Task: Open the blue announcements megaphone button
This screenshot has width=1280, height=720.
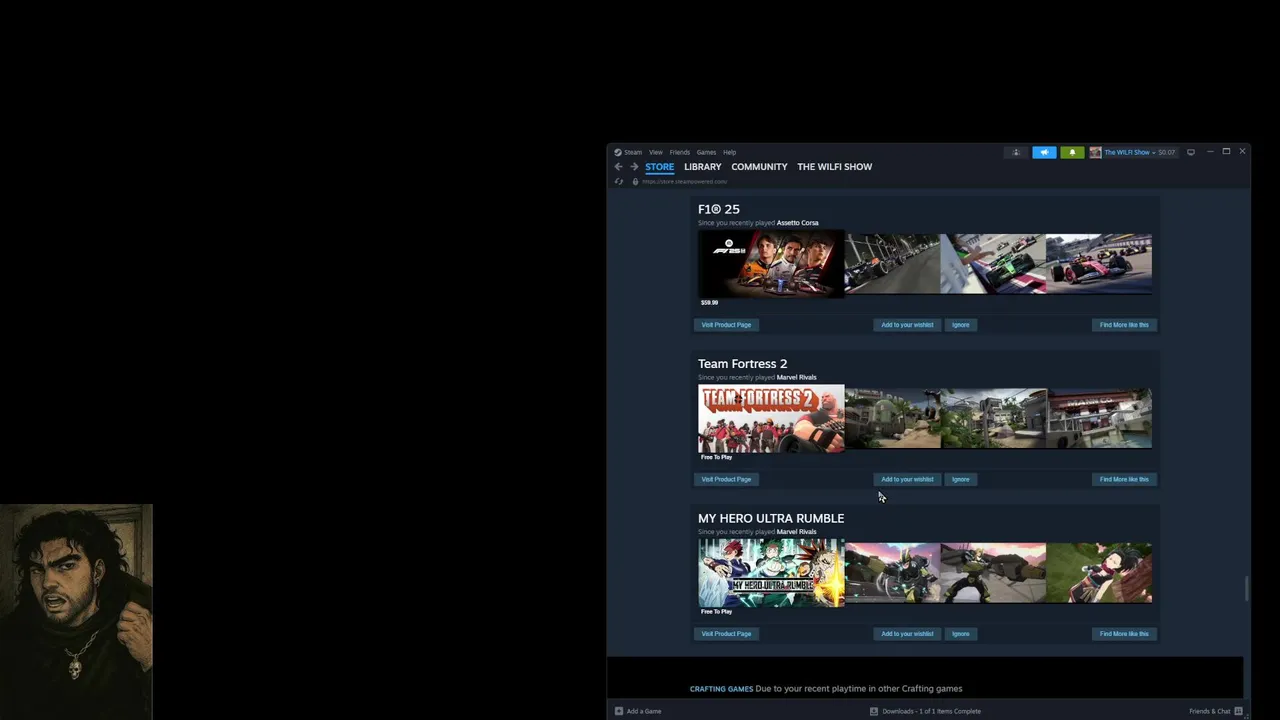Action: coord(1044,152)
